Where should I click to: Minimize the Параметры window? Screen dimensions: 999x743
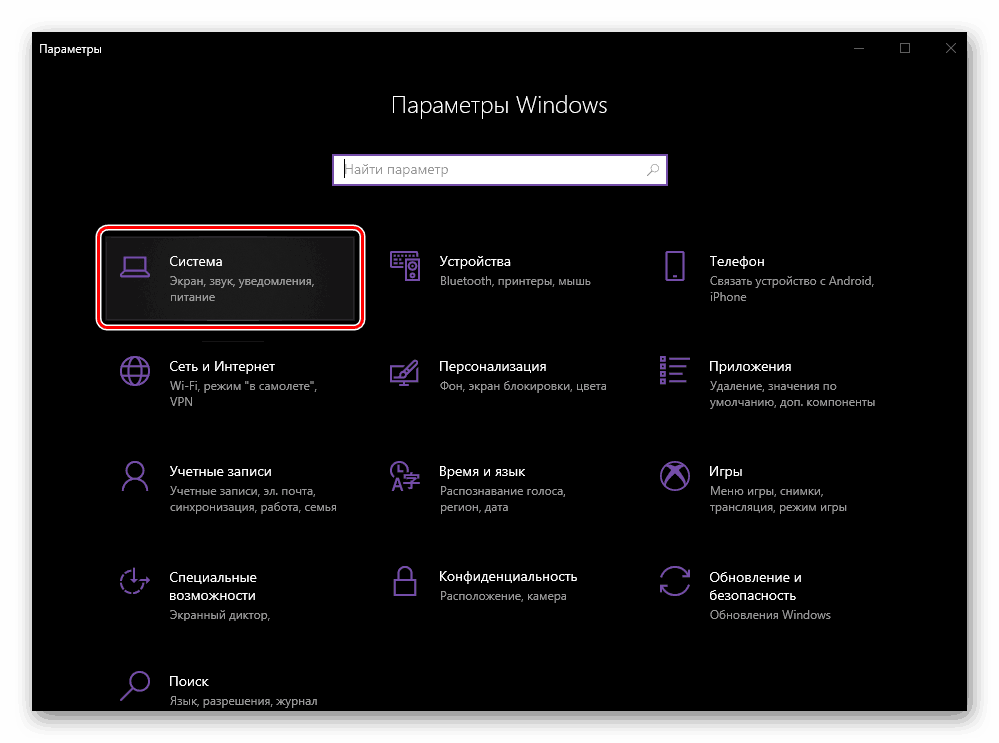coord(859,48)
